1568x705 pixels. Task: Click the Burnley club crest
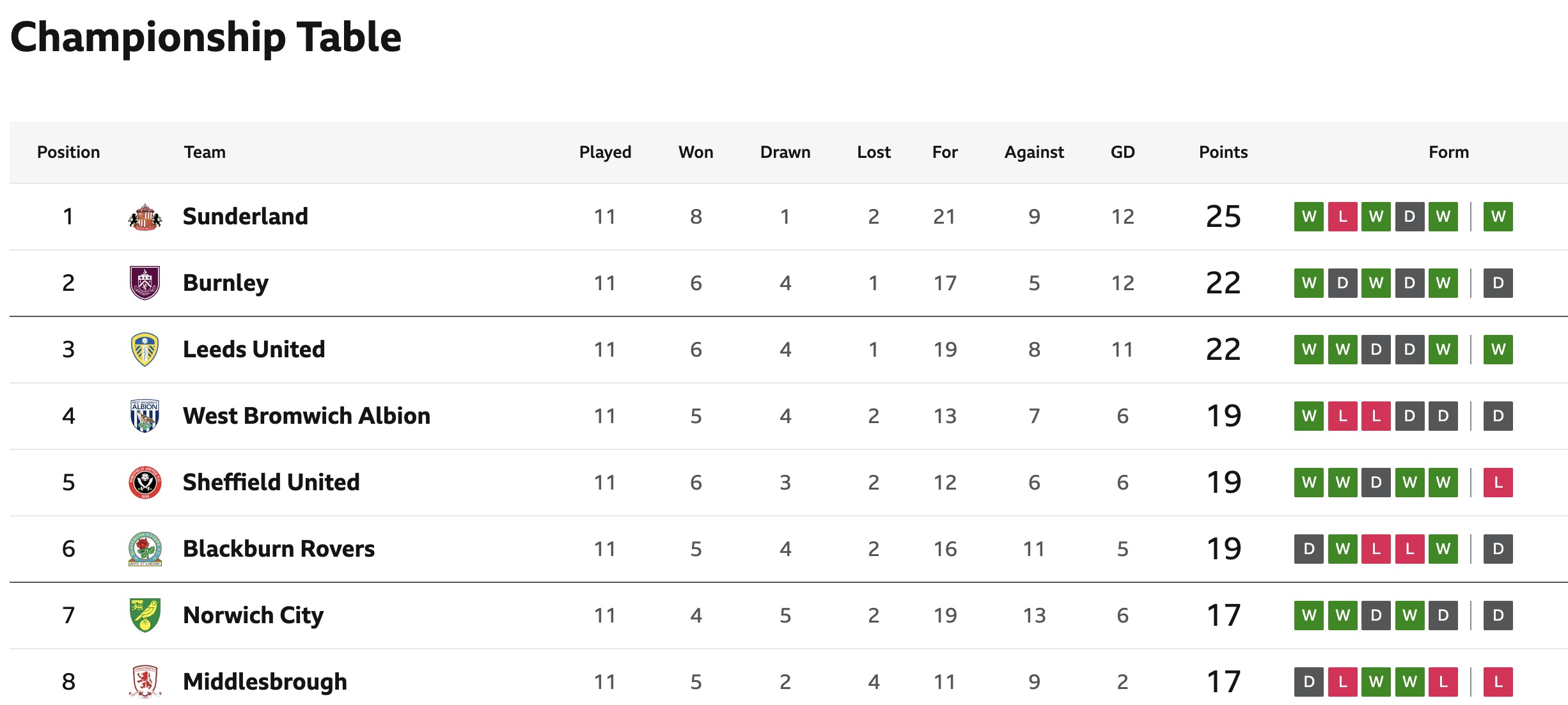pyautogui.click(x=145, y=283)
